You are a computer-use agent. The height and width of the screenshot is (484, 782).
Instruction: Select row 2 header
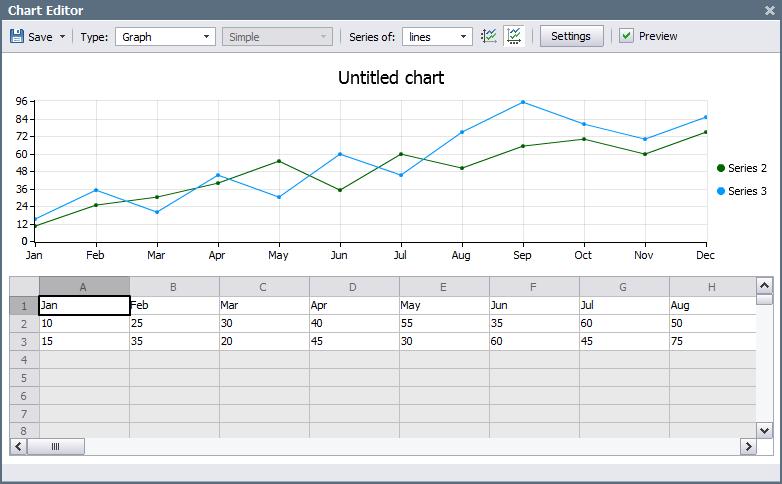tap(23, 324)
